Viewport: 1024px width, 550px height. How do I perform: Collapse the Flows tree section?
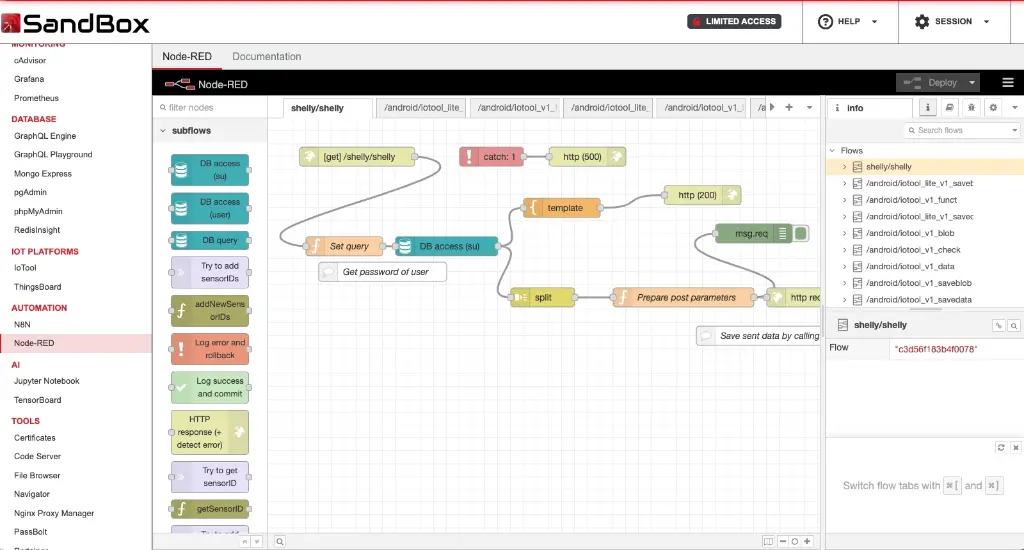coord(833,150)
